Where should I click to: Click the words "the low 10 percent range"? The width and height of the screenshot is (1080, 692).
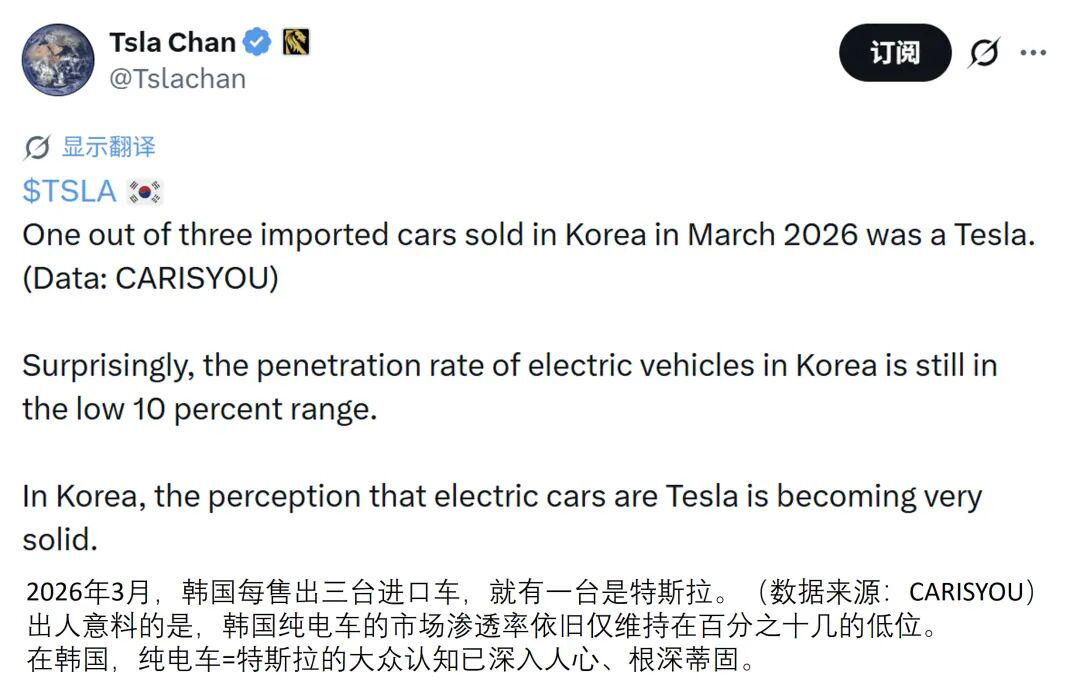click(x=200, y=410)
